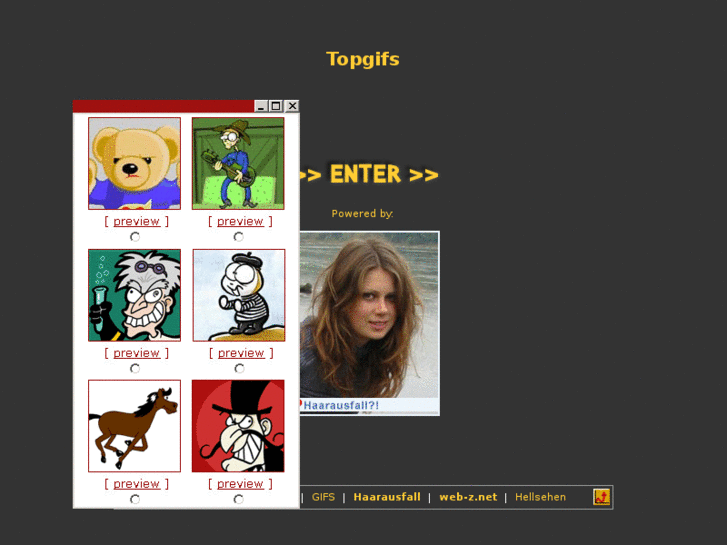The width and height of the screenshot is (727, 545).
Task: Select the radio button under the cowboy guitarist
Action: pyautogui.click(x=238, y=237)
